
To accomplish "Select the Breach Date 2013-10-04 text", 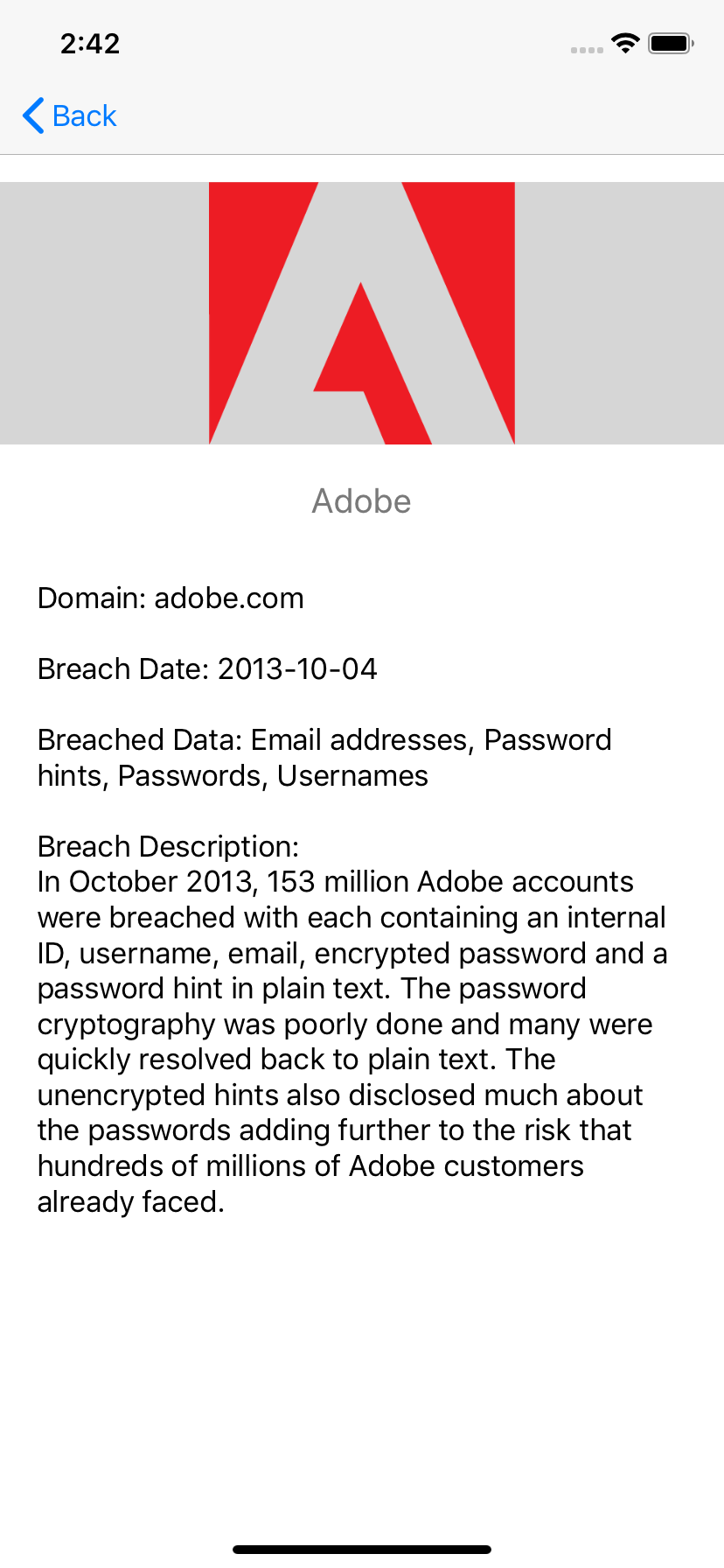I will [x=207, y=669].
